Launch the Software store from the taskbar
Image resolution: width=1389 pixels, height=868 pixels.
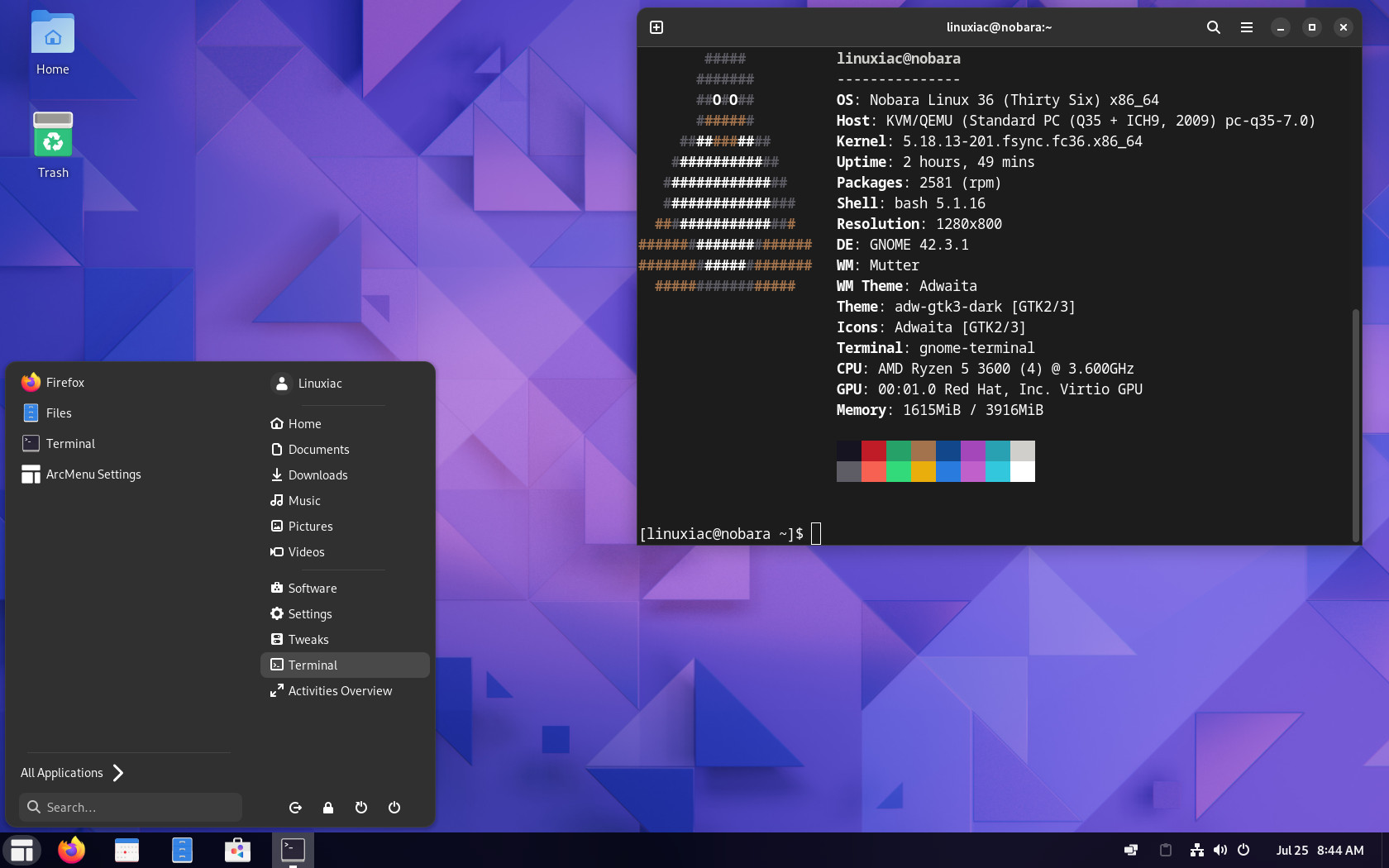[237, 850]
